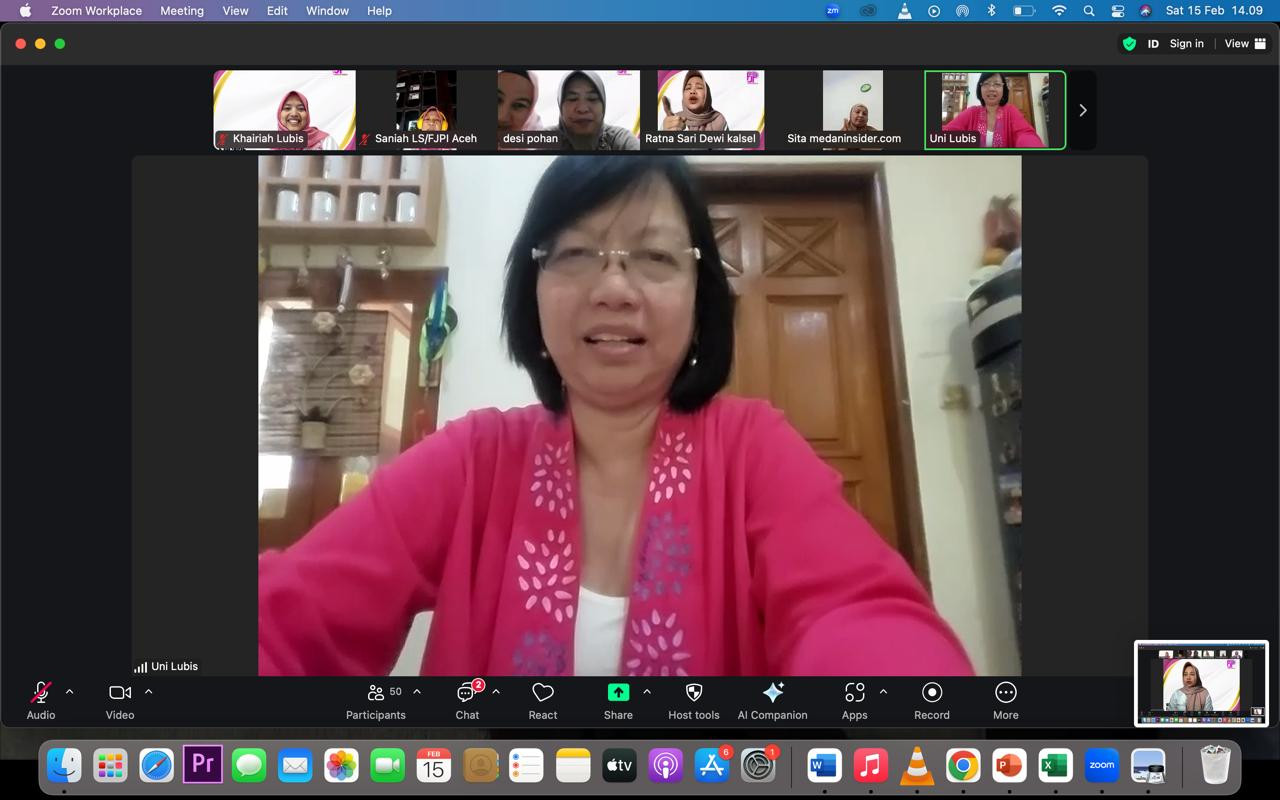Start screen sharing with Share
The image size is (1280, 800).
618,700
